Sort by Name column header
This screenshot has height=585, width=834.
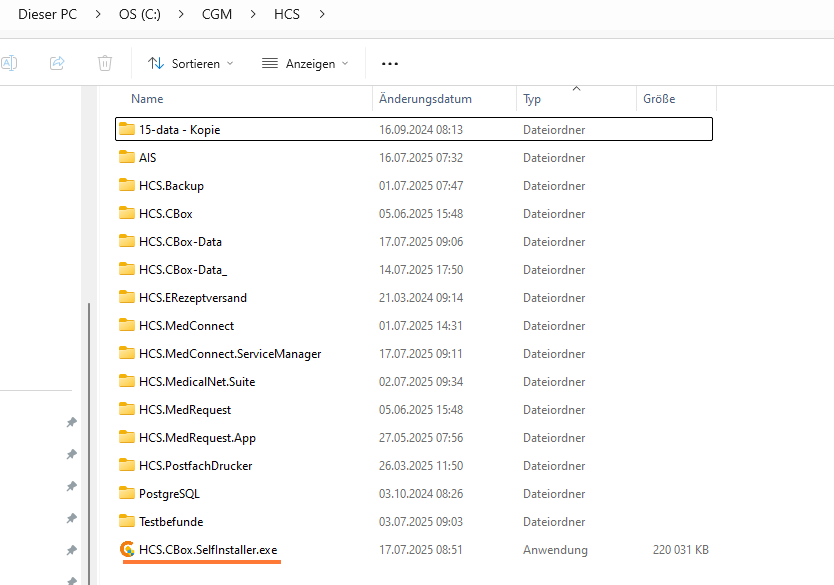point(147,99)
